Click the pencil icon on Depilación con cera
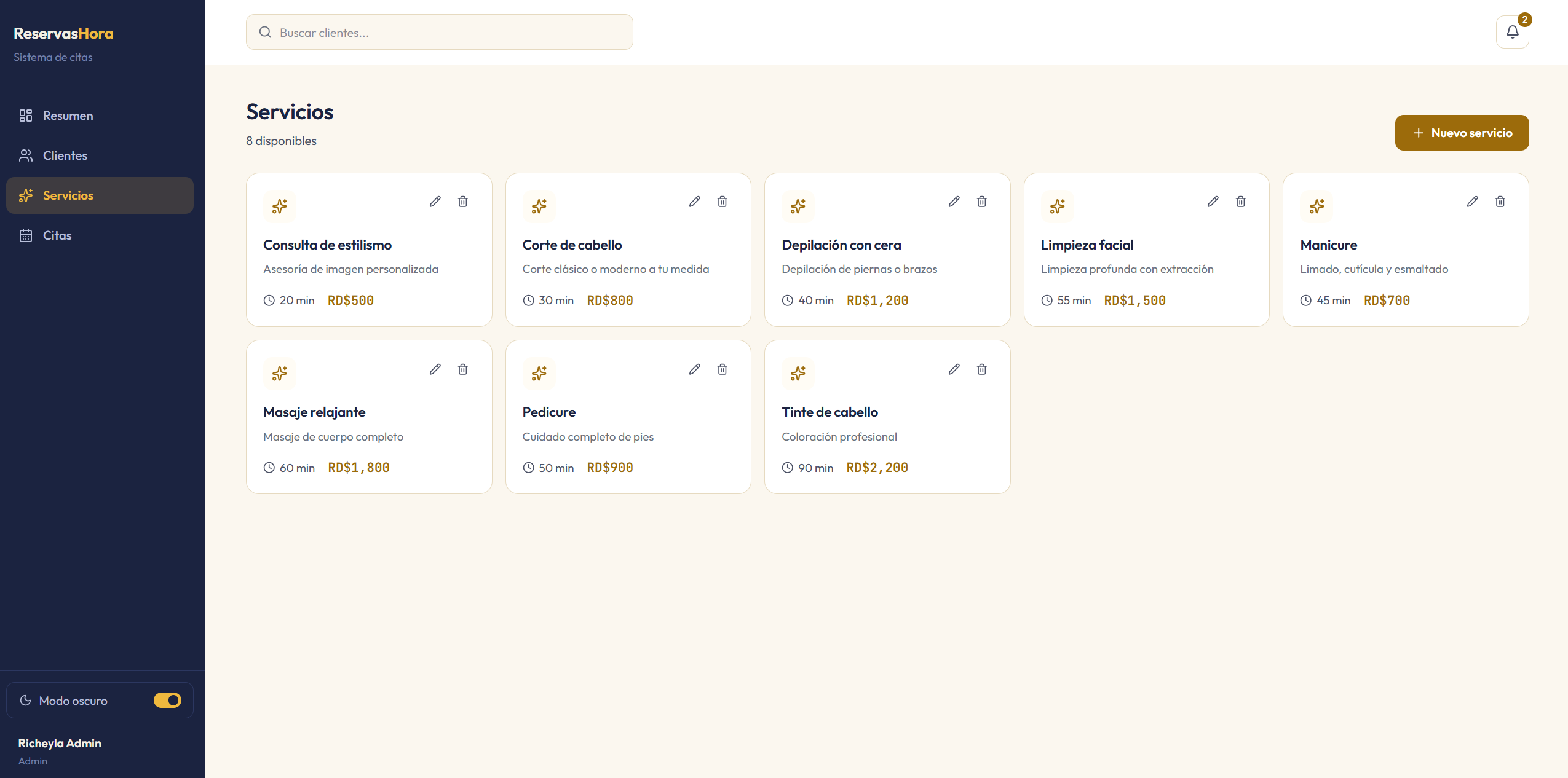 click(x=954, y=202)
